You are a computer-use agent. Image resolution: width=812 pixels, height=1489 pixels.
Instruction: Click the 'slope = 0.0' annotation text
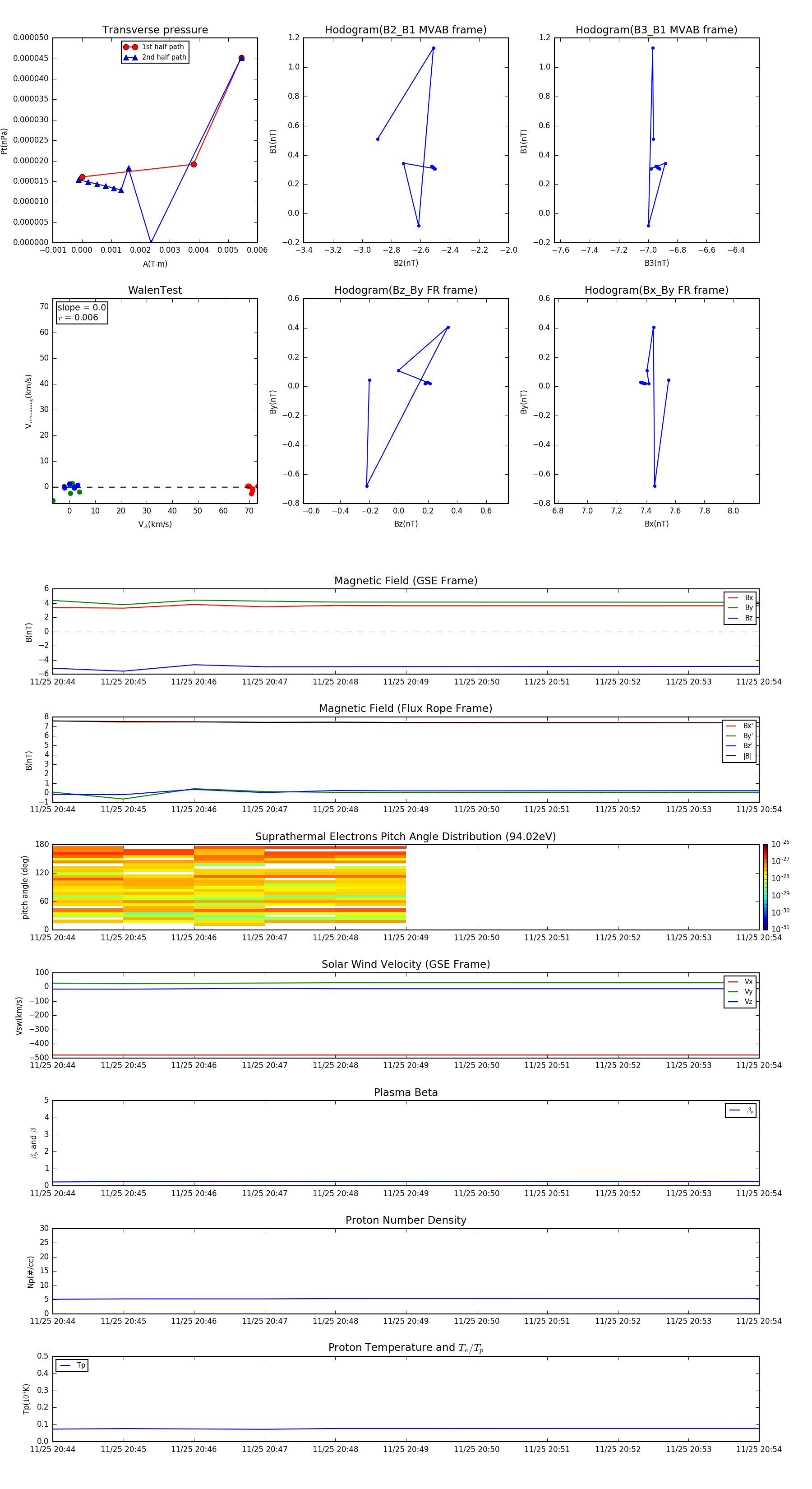click(82, 308)
